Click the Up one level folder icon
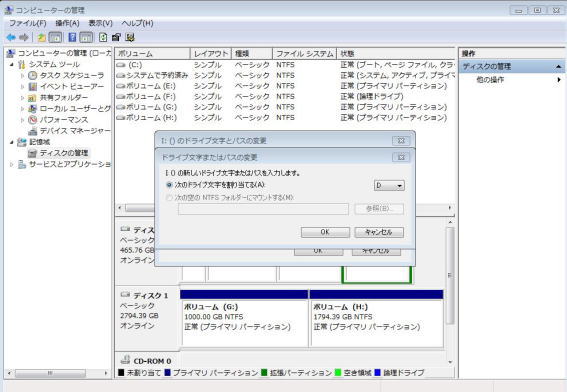This screenshot has width=567, height=392. tap(42, 37)
